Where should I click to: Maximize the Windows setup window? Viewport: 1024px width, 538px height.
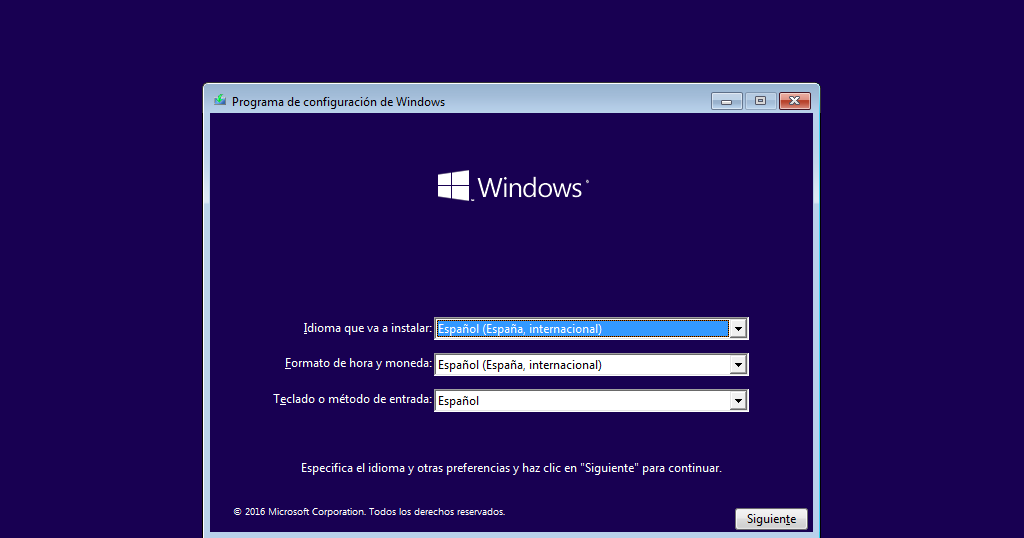760,101
